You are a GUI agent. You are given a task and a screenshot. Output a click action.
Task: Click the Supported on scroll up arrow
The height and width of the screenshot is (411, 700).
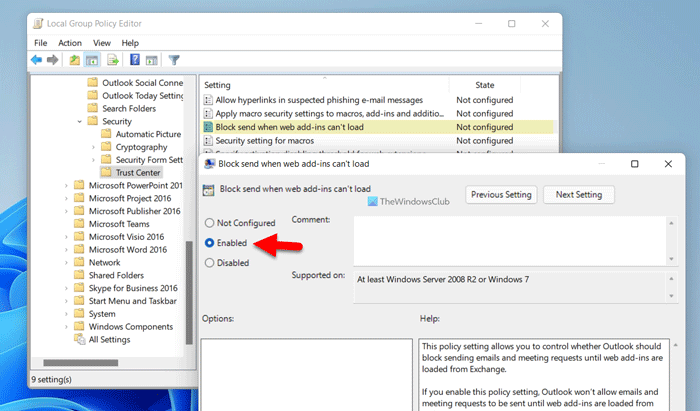(x=671, y=279)
